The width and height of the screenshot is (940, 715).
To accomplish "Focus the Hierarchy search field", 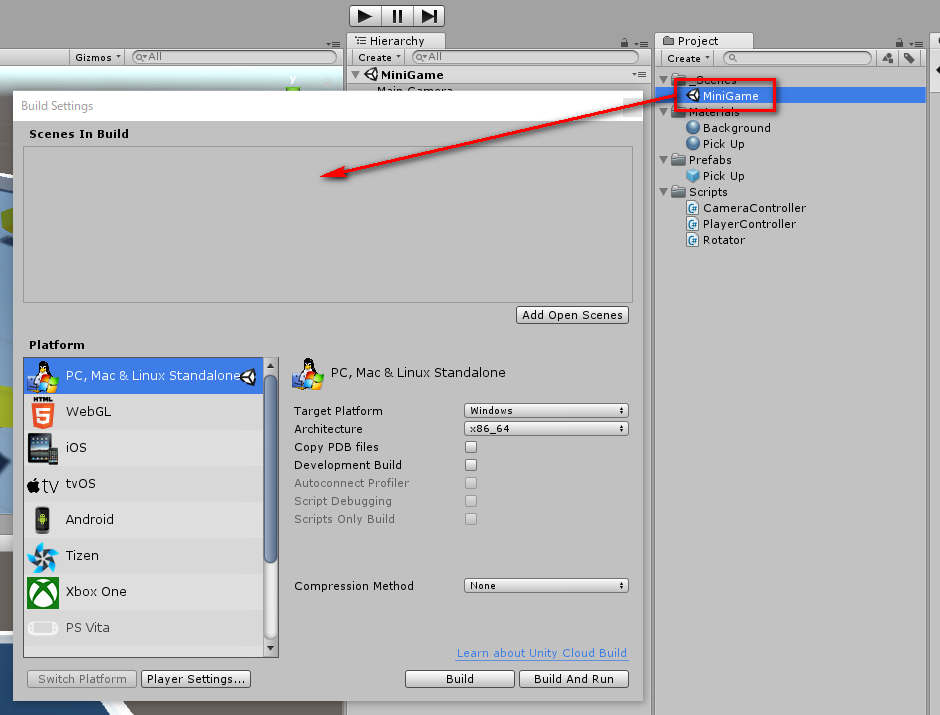I will point(526,57).
